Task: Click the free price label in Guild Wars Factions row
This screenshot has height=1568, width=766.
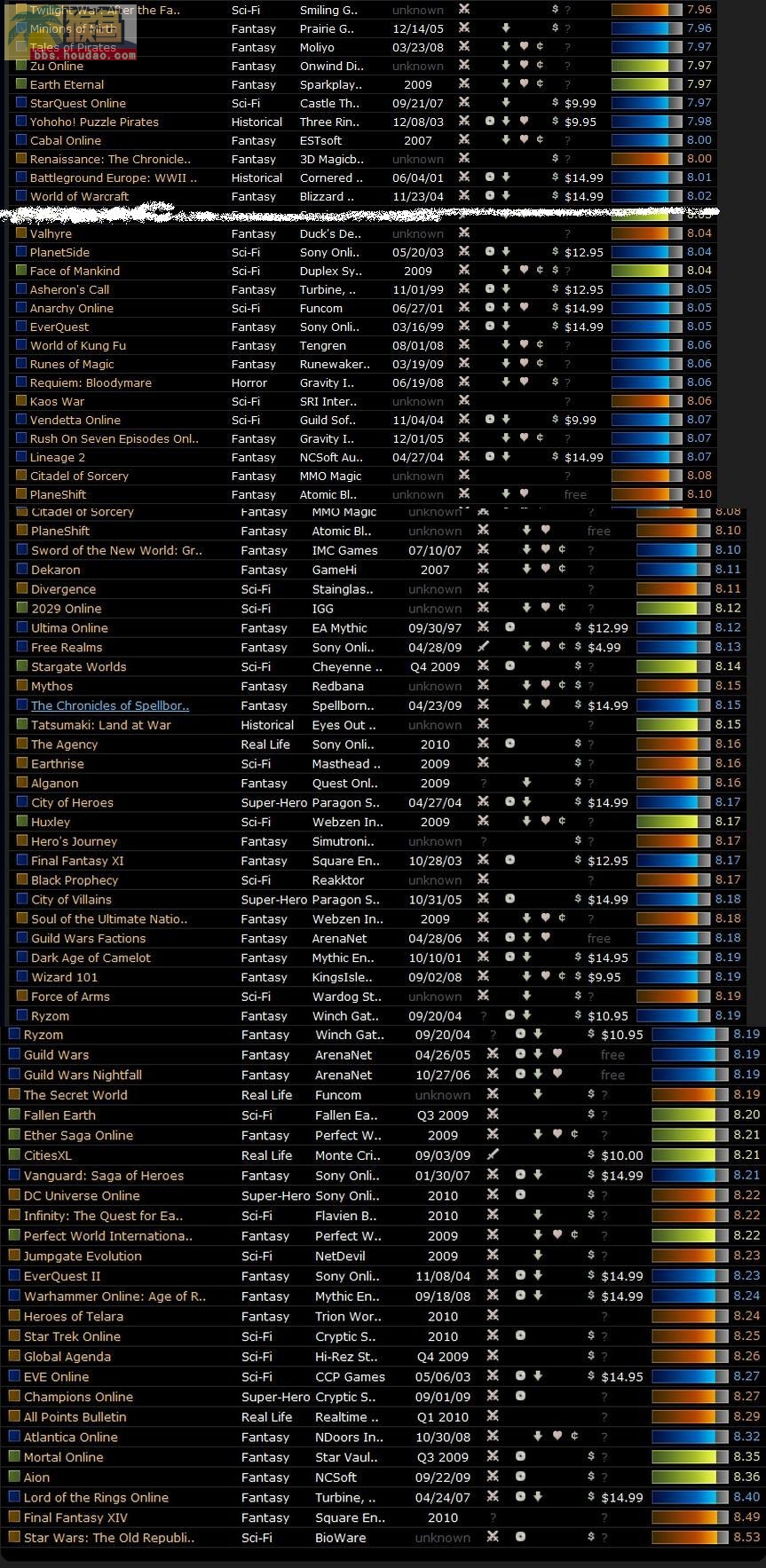Action: [x=599, y=938]
